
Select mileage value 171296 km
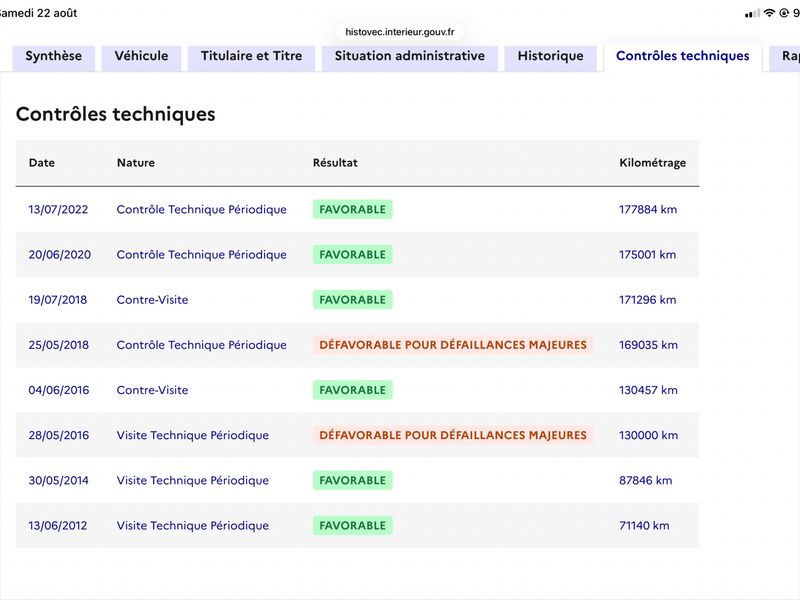(647, 300)
